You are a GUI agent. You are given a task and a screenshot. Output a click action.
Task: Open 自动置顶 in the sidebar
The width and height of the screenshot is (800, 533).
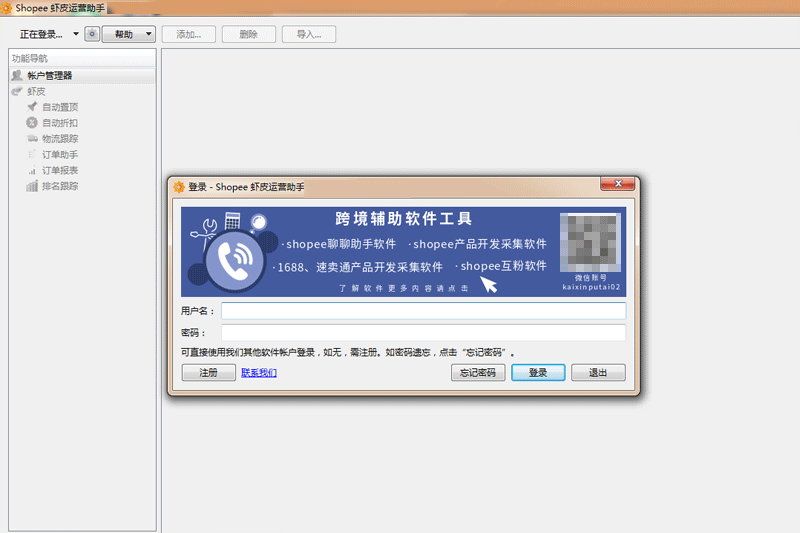[60, 107]
